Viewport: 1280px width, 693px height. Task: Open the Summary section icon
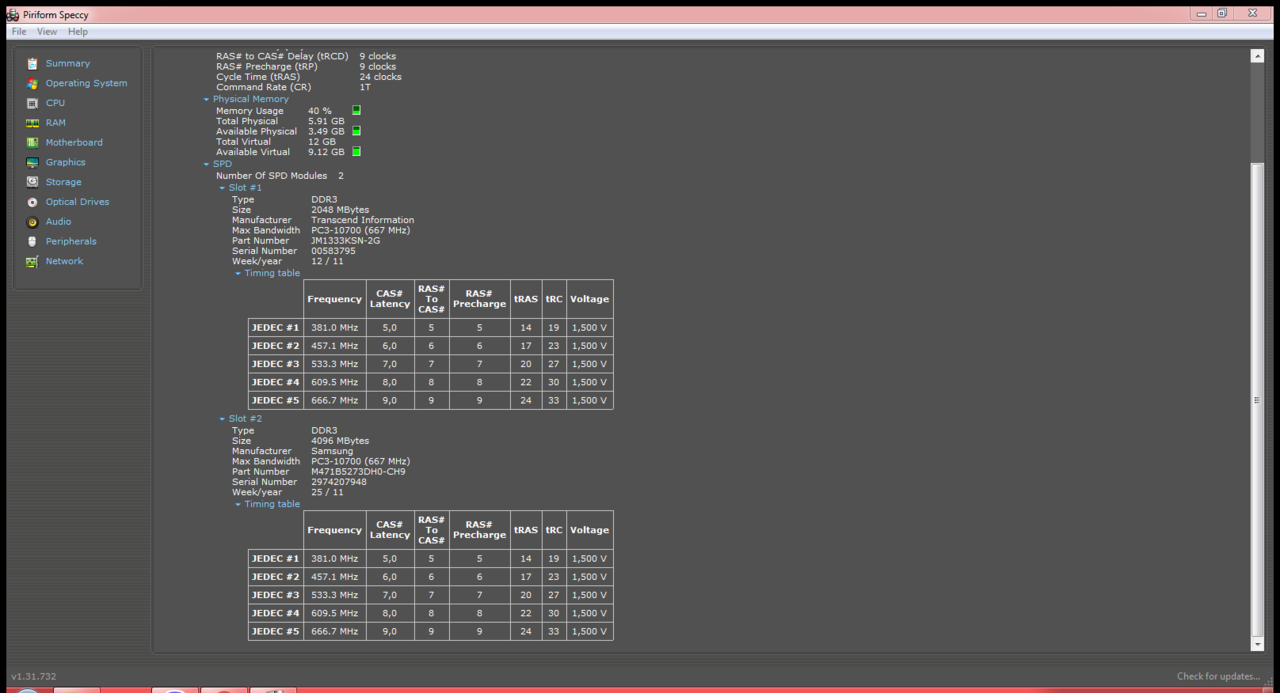click(32, 64)
